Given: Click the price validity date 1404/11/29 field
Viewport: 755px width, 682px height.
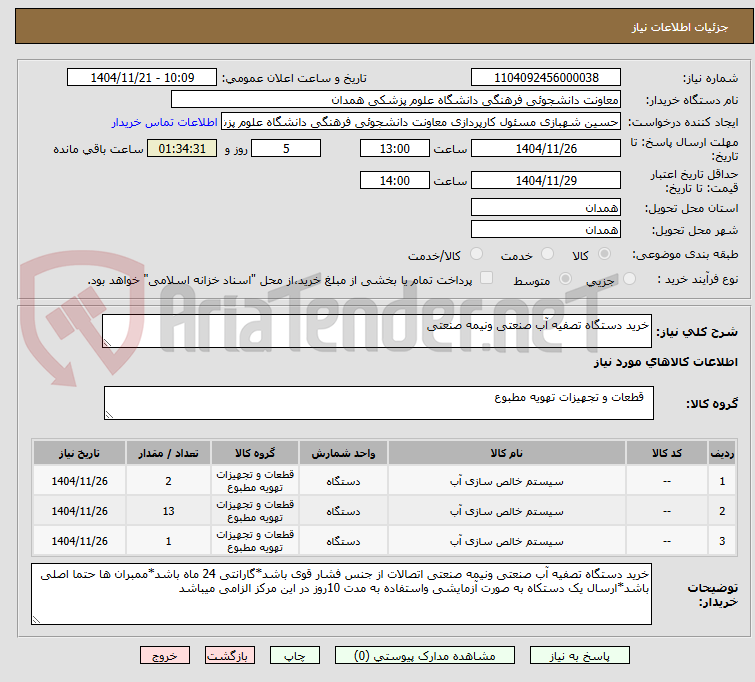Looking at the screenshot, I should (x=546, y=180).
